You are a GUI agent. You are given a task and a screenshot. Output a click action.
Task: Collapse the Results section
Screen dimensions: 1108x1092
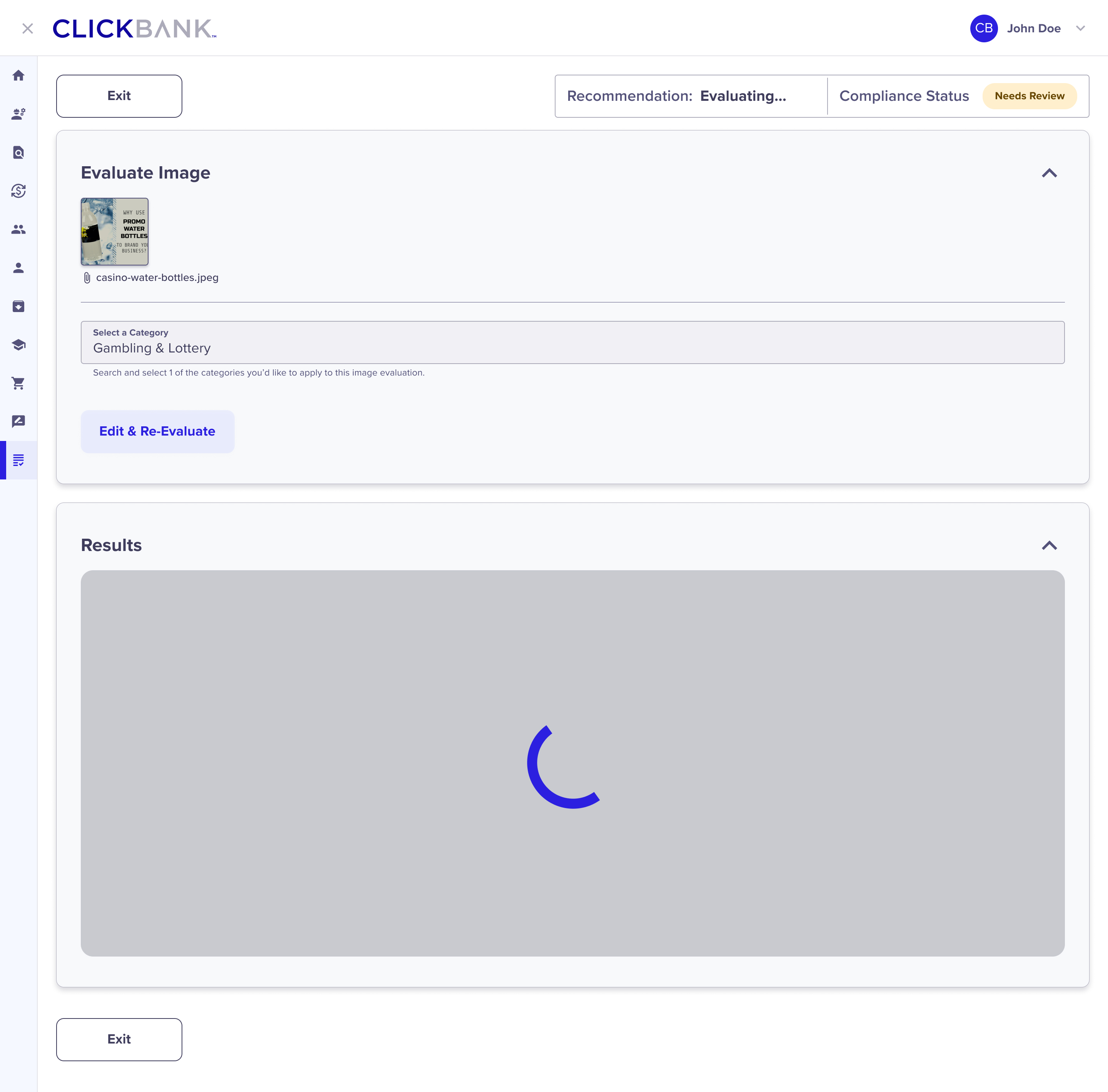click(1049, 546)
